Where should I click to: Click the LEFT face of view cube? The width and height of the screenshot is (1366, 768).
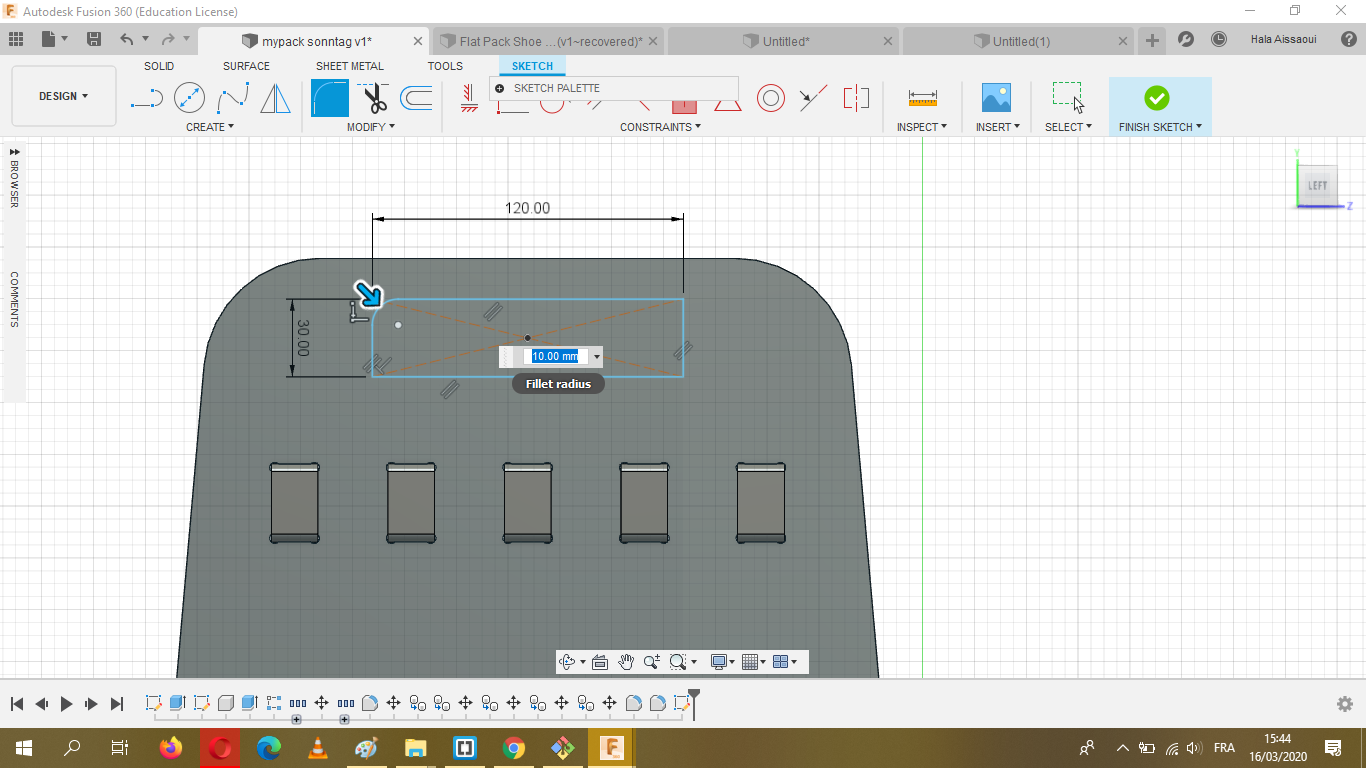point(1317,185)
